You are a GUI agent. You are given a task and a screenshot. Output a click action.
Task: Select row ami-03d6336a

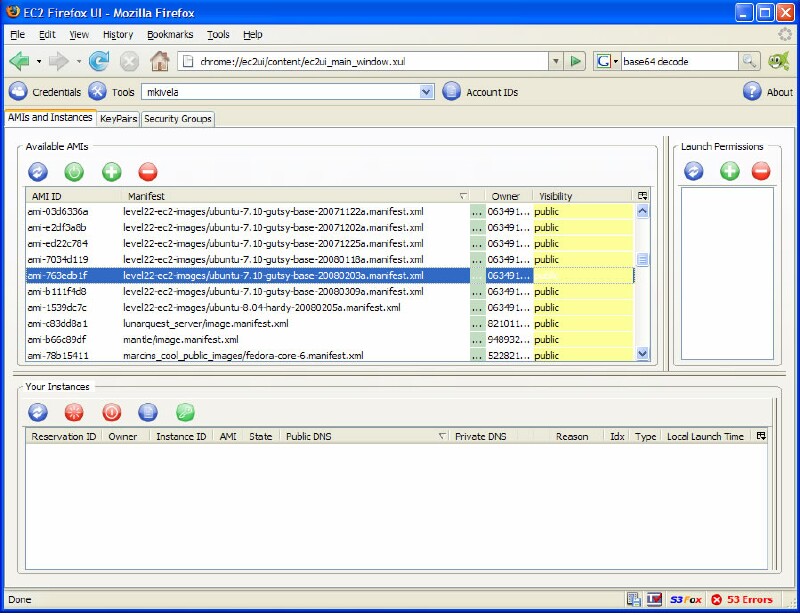pyautogui.click(x=330, y=211)
